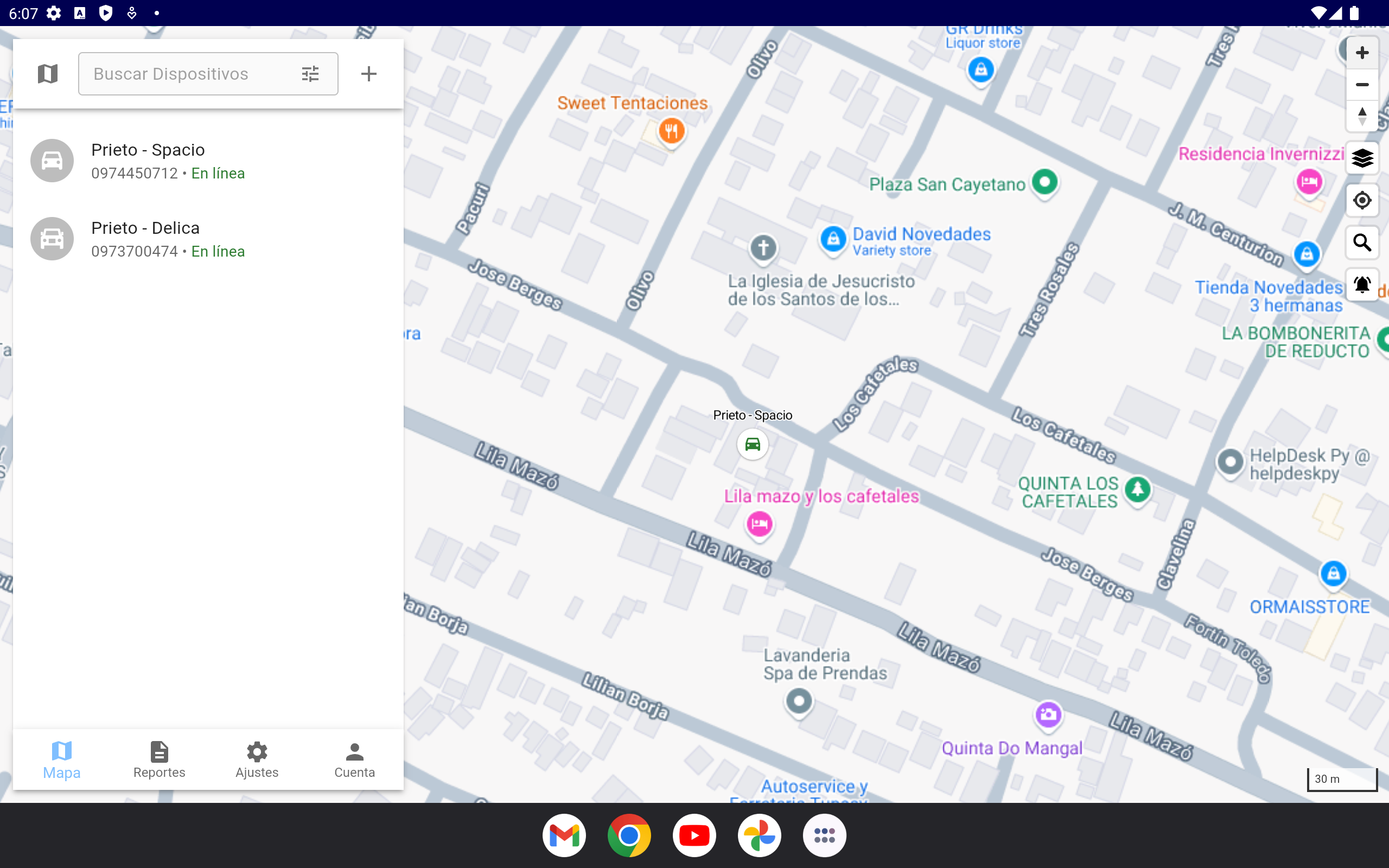Open the Cuenta tab
This screenshot has width=1389, height=868.
pyautogui.click(x=354, y=759)
